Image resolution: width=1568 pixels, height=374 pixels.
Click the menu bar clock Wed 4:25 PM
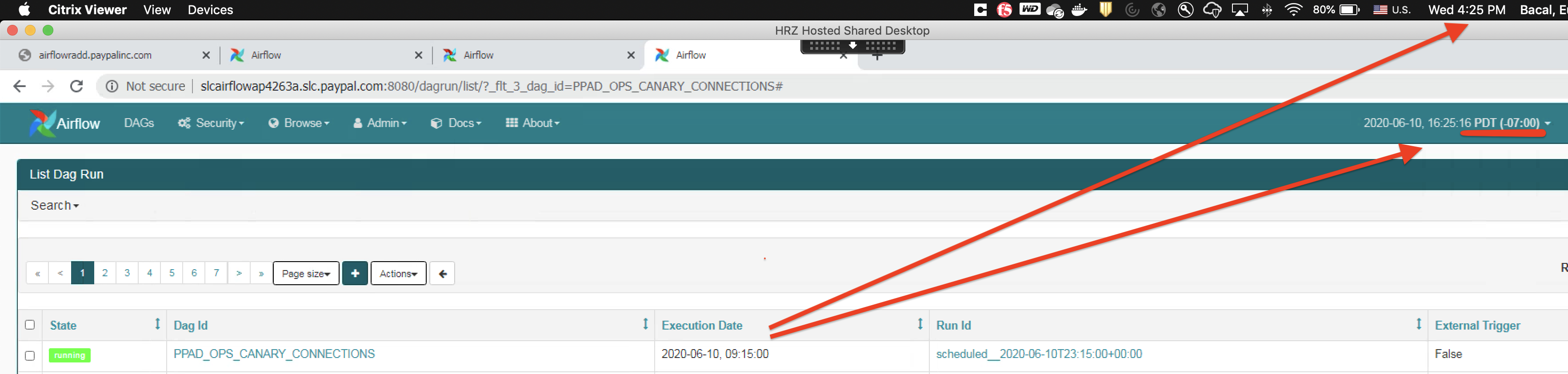coord(1466,10)
